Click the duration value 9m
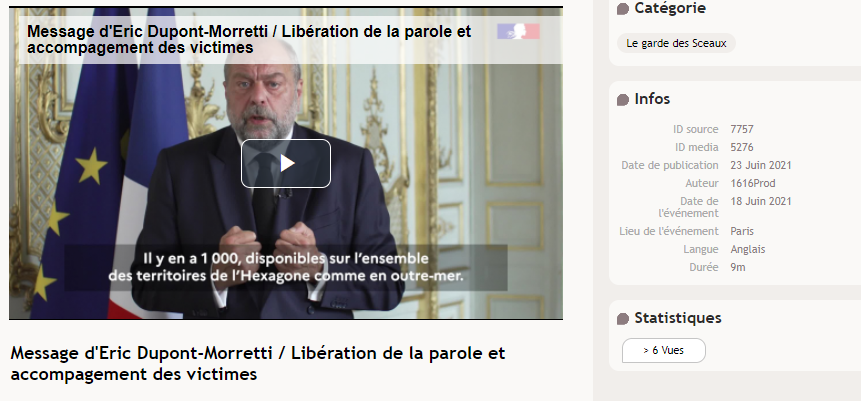Viewport: 861px width, 401px height. tap(738, 268)
